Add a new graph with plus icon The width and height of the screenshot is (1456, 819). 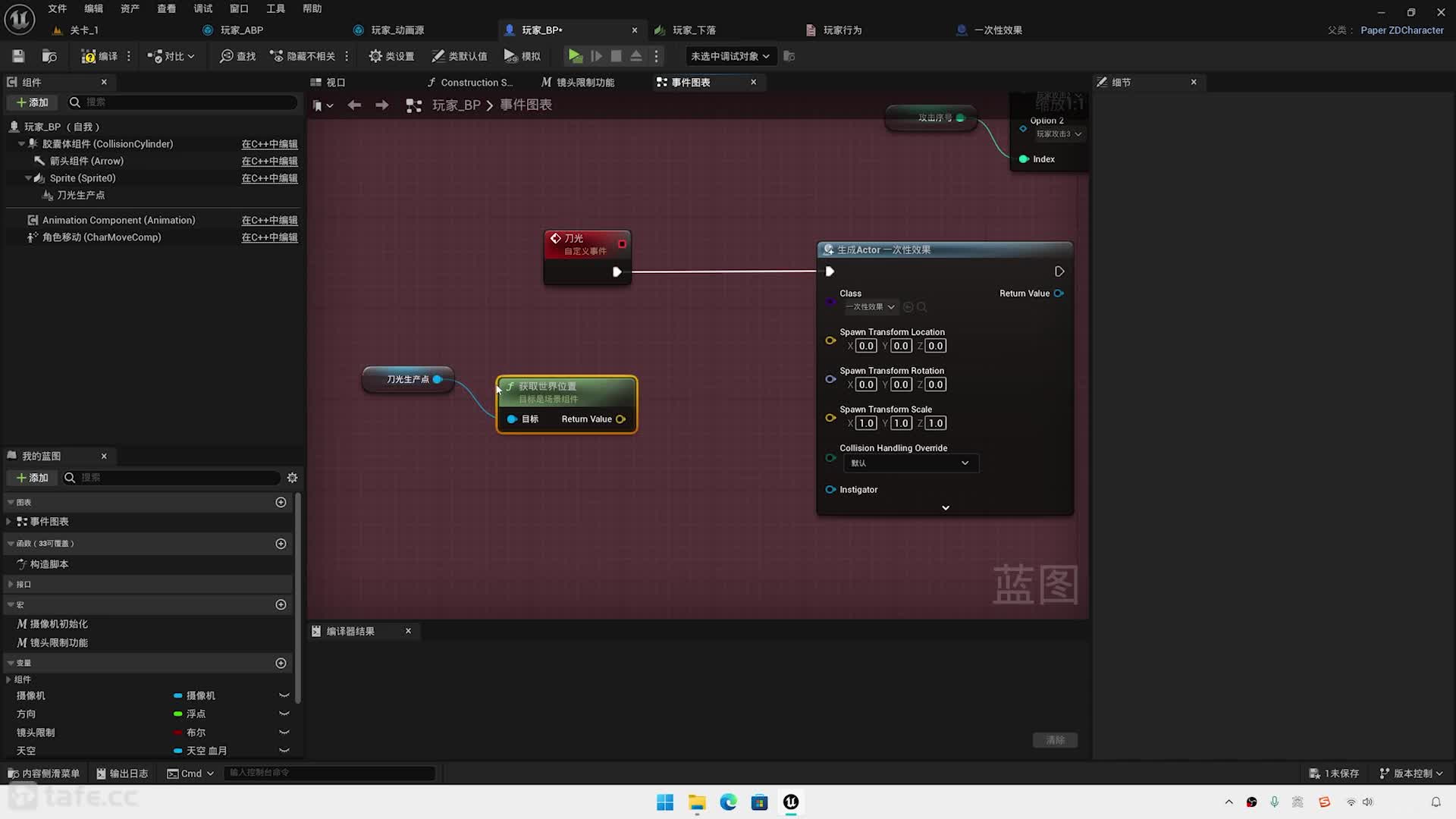[x=281, y=503]
